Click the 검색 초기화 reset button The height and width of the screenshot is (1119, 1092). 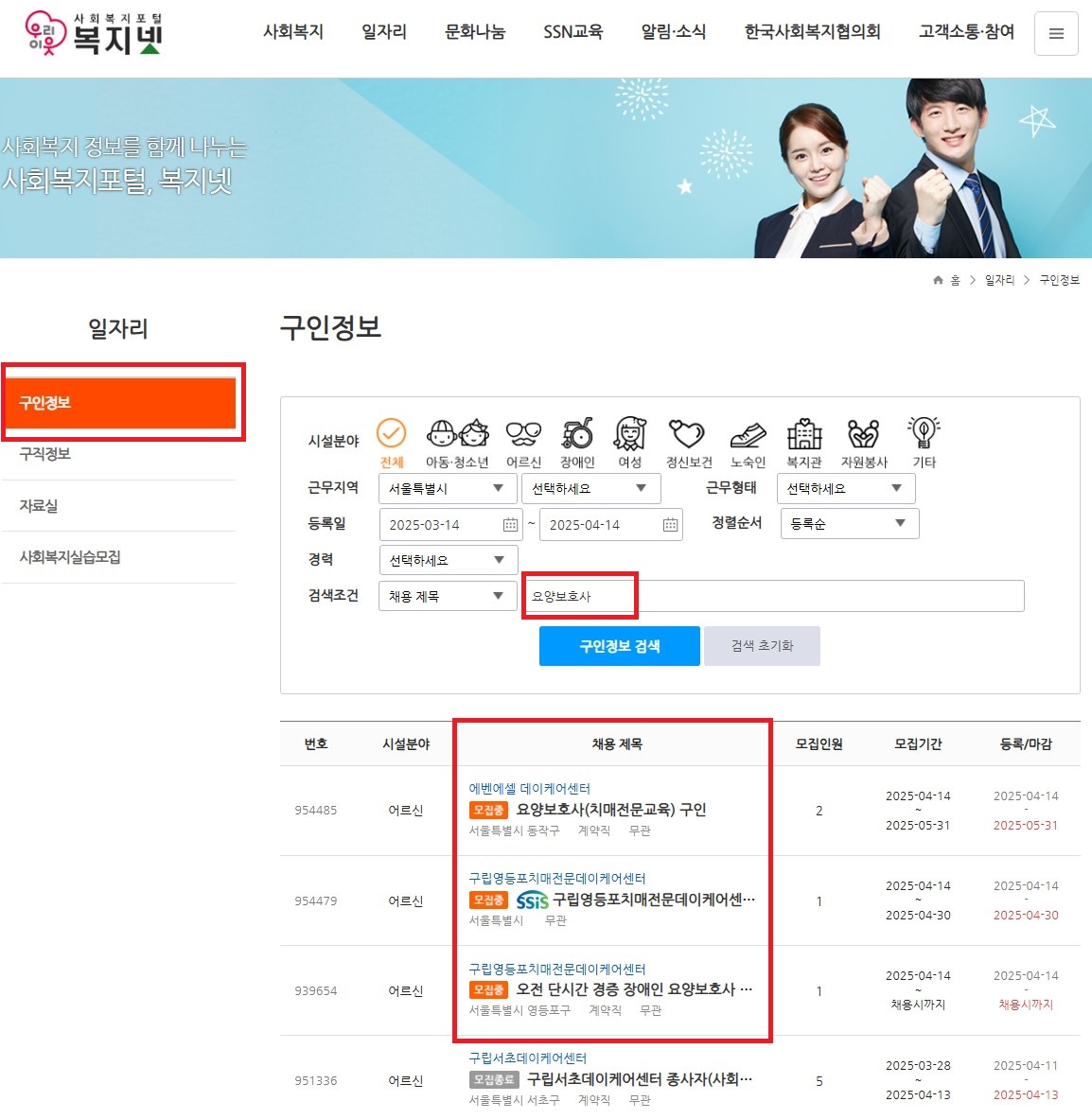tap(762, 645)
